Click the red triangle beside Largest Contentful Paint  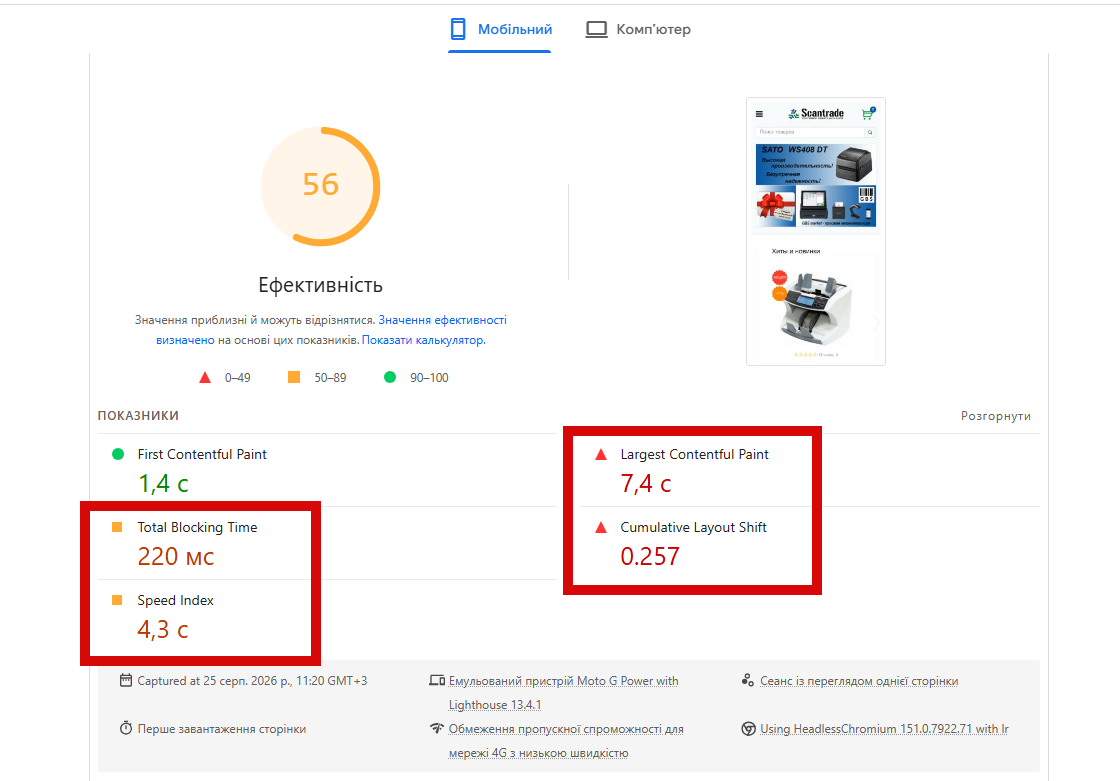point(601,454)
